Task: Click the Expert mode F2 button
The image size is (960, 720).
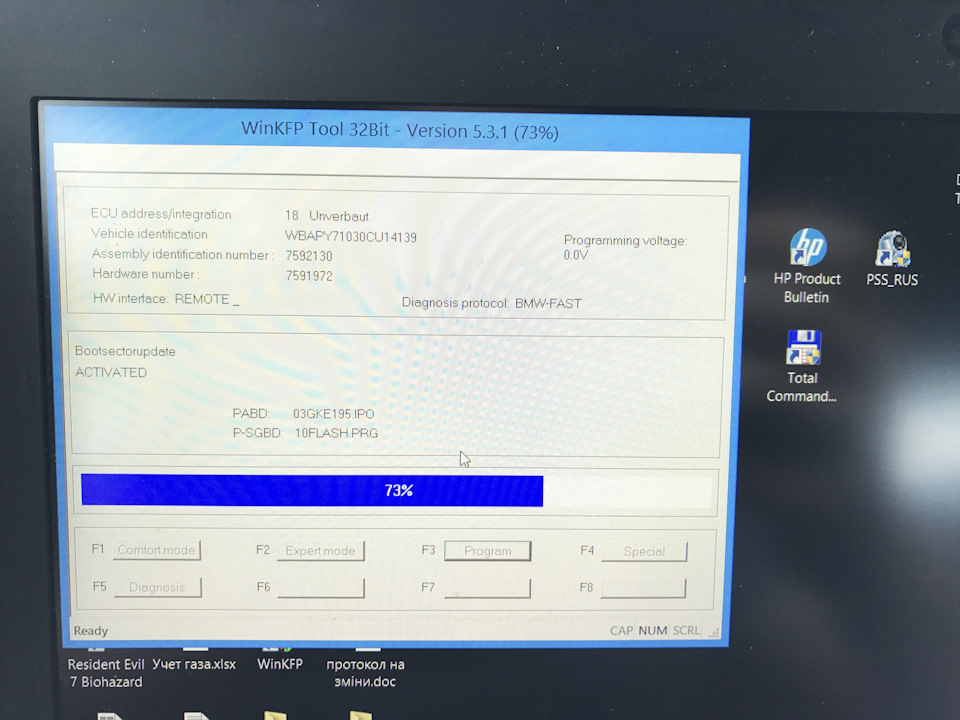Action: 320,550
